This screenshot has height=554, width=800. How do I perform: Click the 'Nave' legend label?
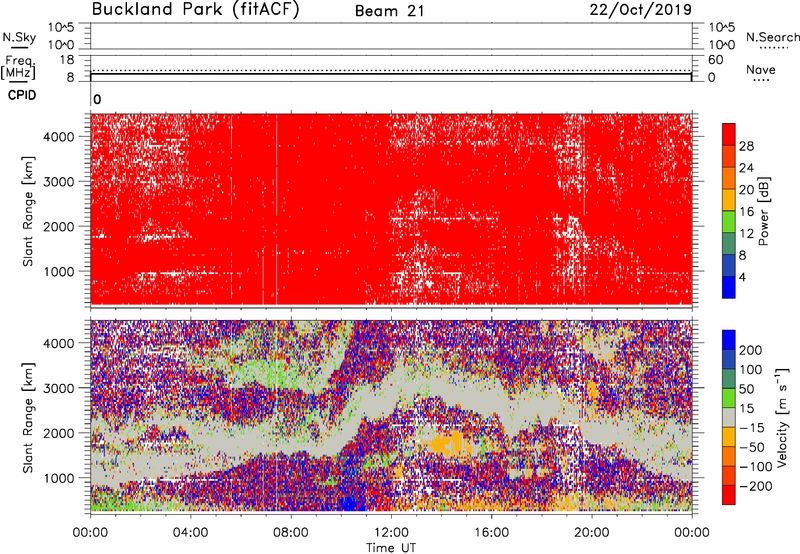[761, 69]
